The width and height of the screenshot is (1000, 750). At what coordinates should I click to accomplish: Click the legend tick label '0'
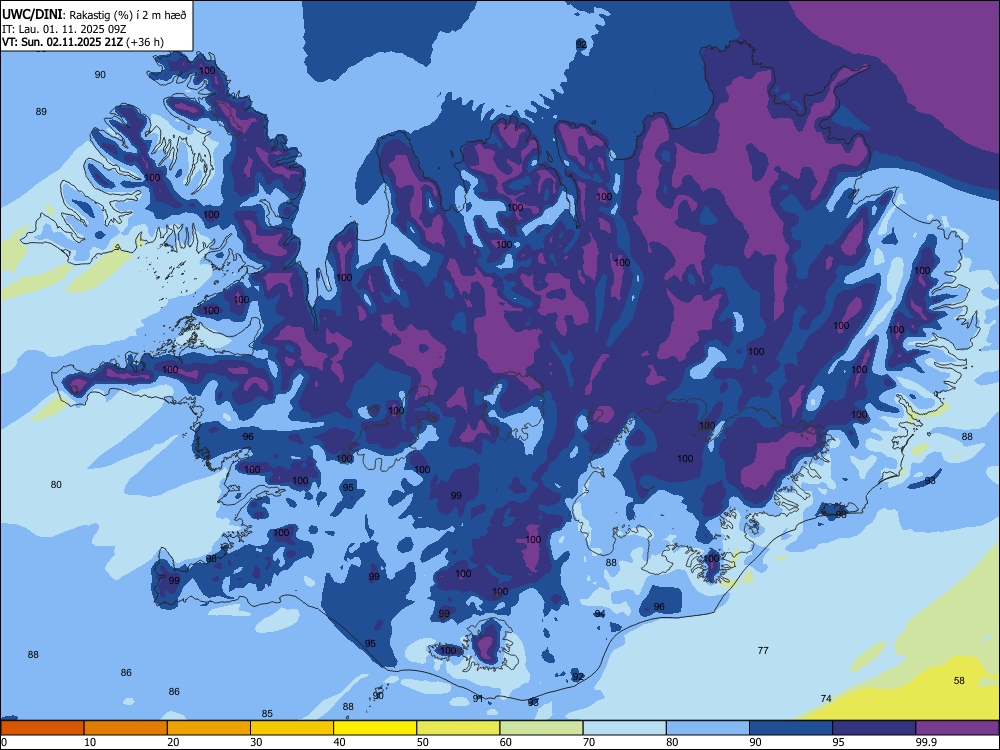tap(4, 742)
